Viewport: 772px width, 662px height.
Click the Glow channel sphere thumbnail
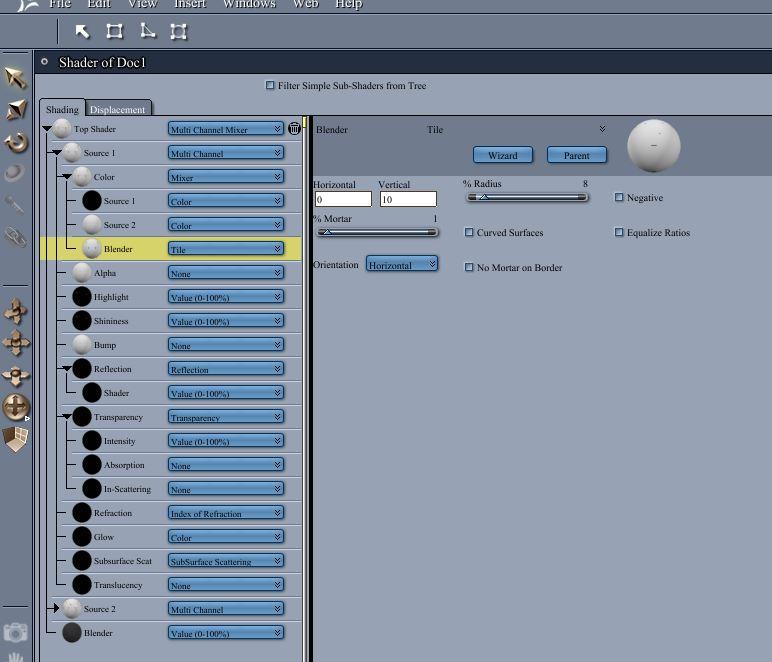82,536
